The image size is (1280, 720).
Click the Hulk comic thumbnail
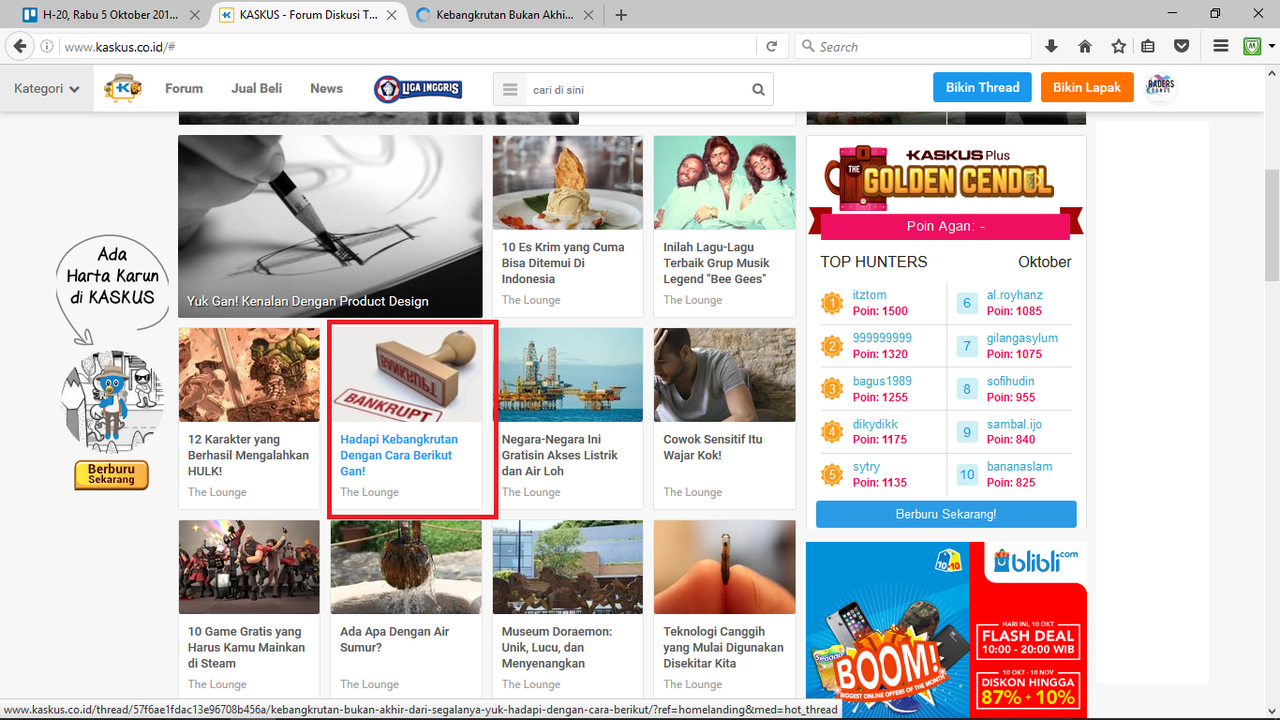tap(249, 374)
